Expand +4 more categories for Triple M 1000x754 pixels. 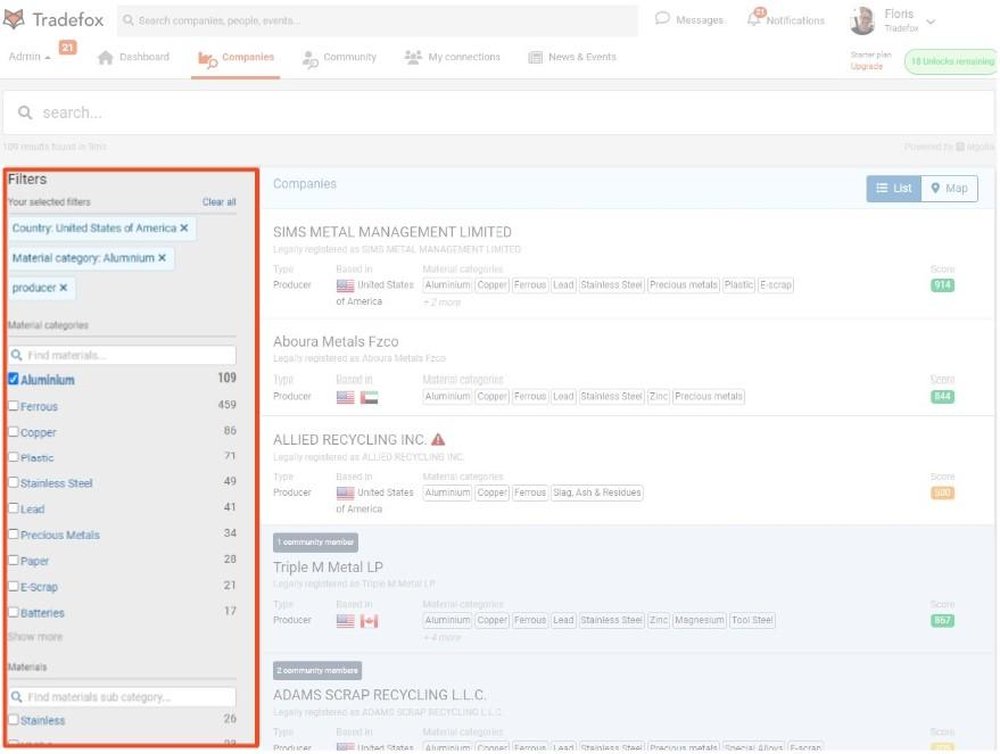pyautogui.click(x=442, y=637)
